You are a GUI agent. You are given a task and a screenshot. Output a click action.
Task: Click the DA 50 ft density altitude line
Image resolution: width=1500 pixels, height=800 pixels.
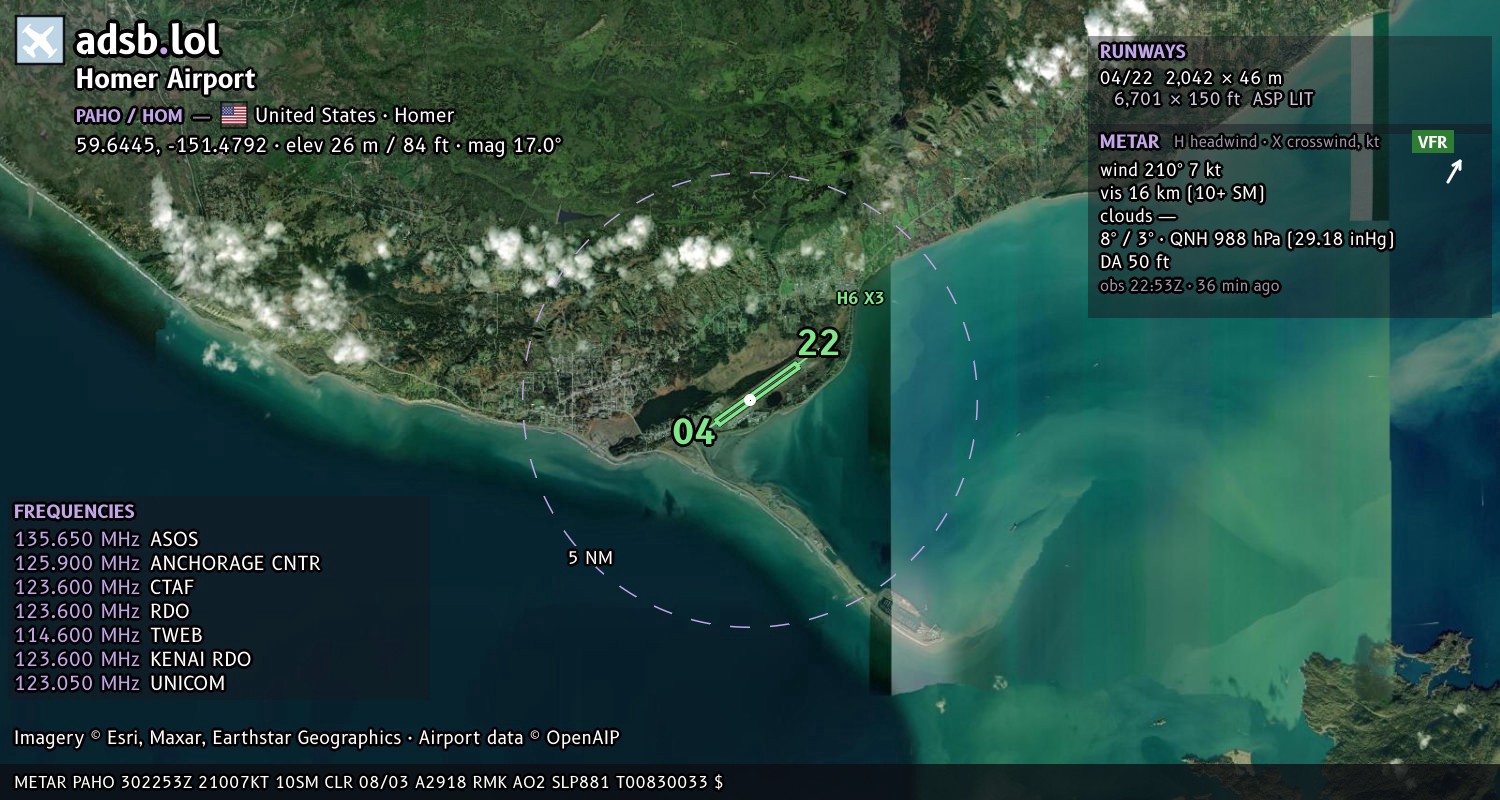pyautogui.click(x=1134, y=262)
